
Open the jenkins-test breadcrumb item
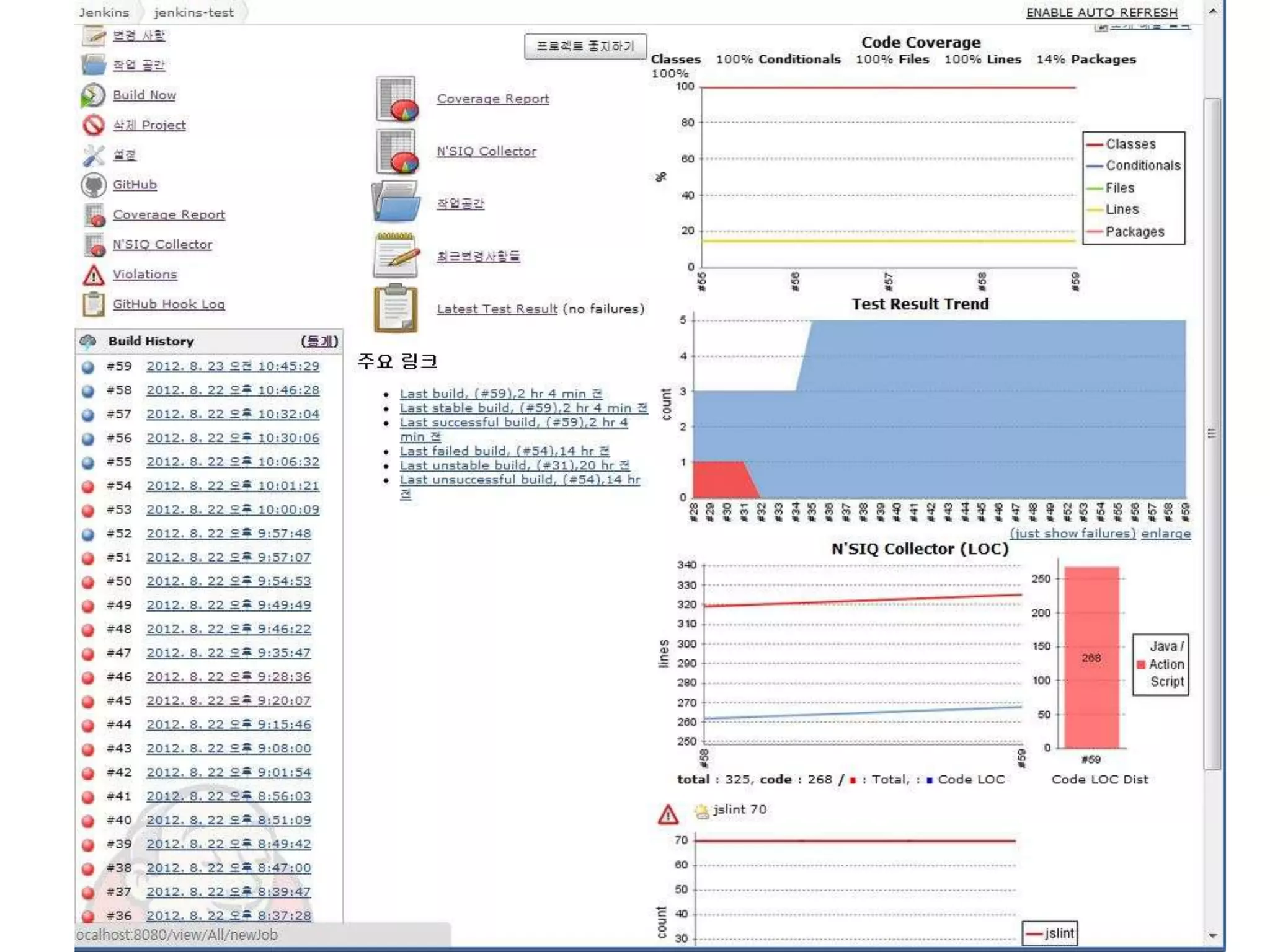pos(193,12)
